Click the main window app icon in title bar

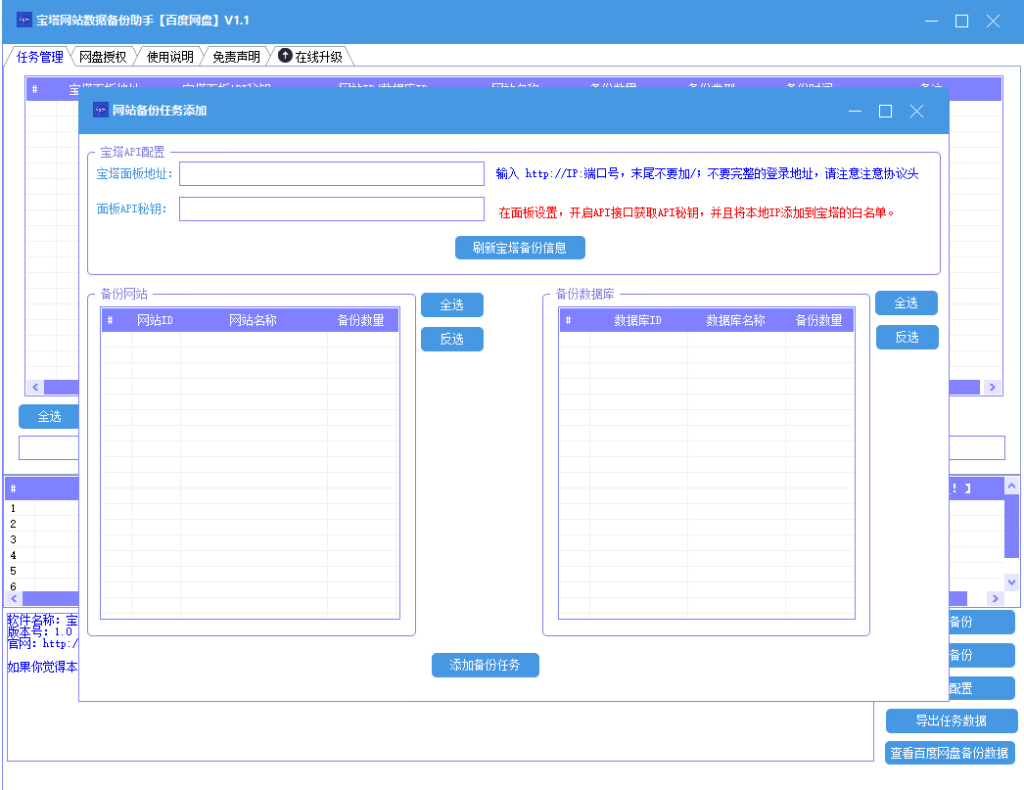click(x=24, y=20)
